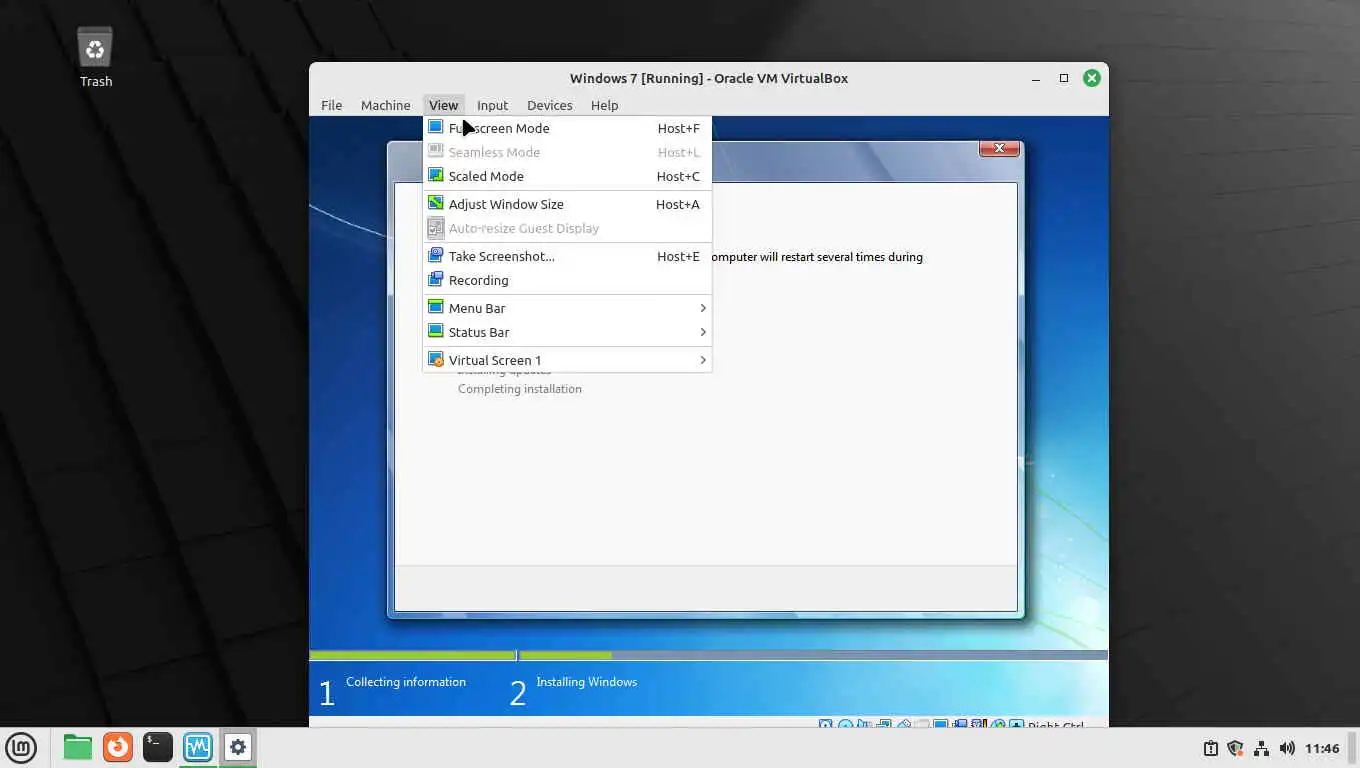
Task: Open the Update Manager shield icon
Action: coord(1235,748)
